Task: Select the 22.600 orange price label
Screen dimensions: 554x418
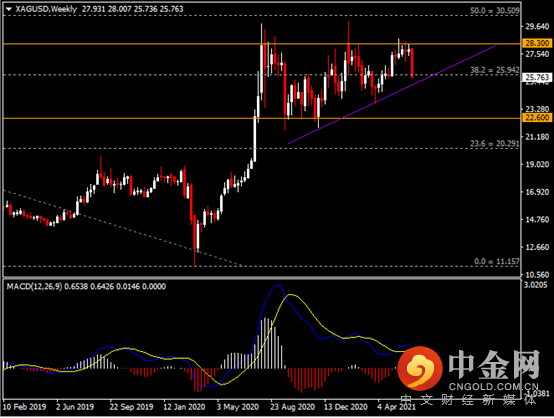Action: pos(537,118)
